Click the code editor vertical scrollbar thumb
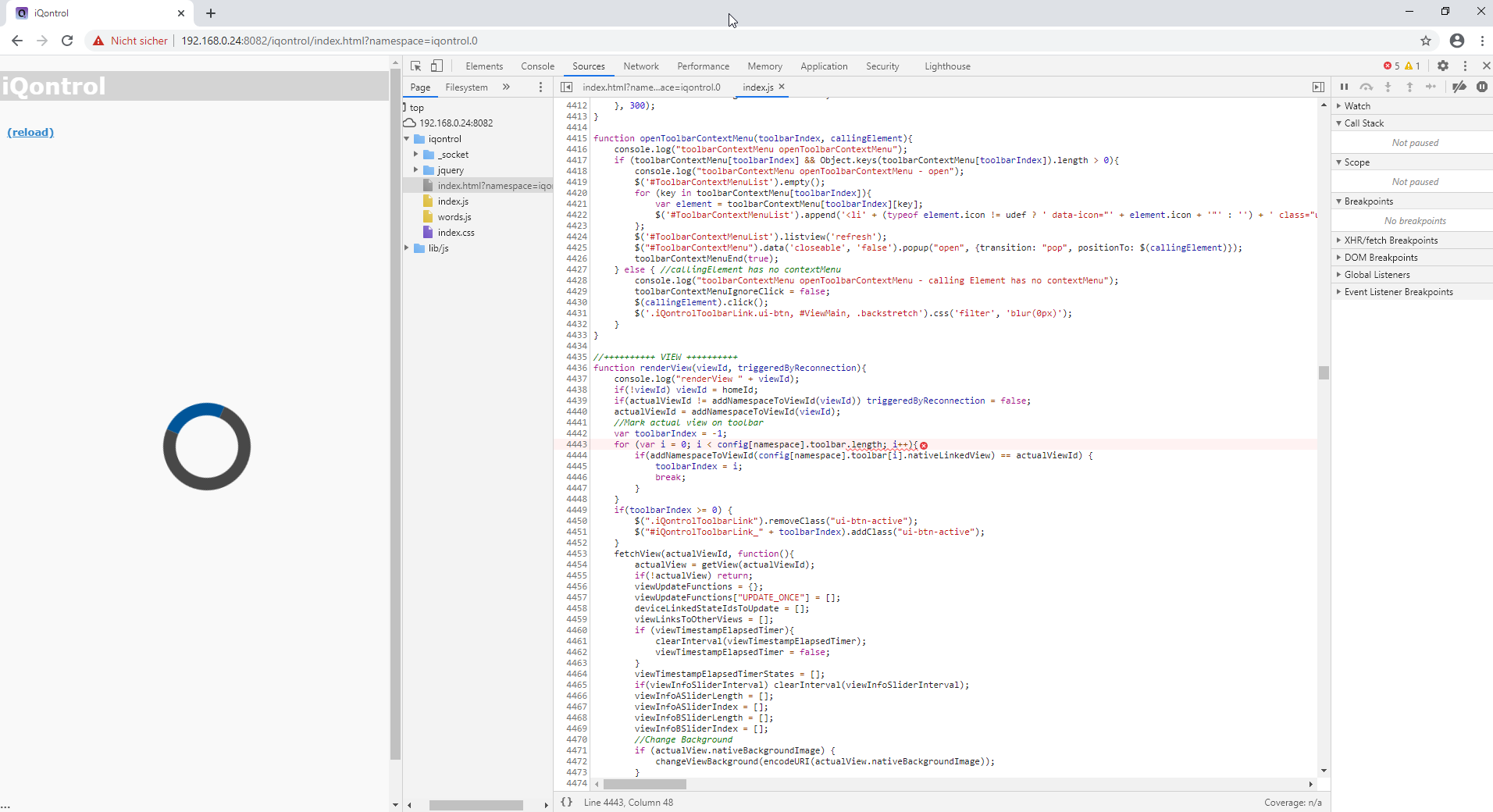This screenshot has width=1493, height=812. pyautogui.click(x=1324, y=373)
